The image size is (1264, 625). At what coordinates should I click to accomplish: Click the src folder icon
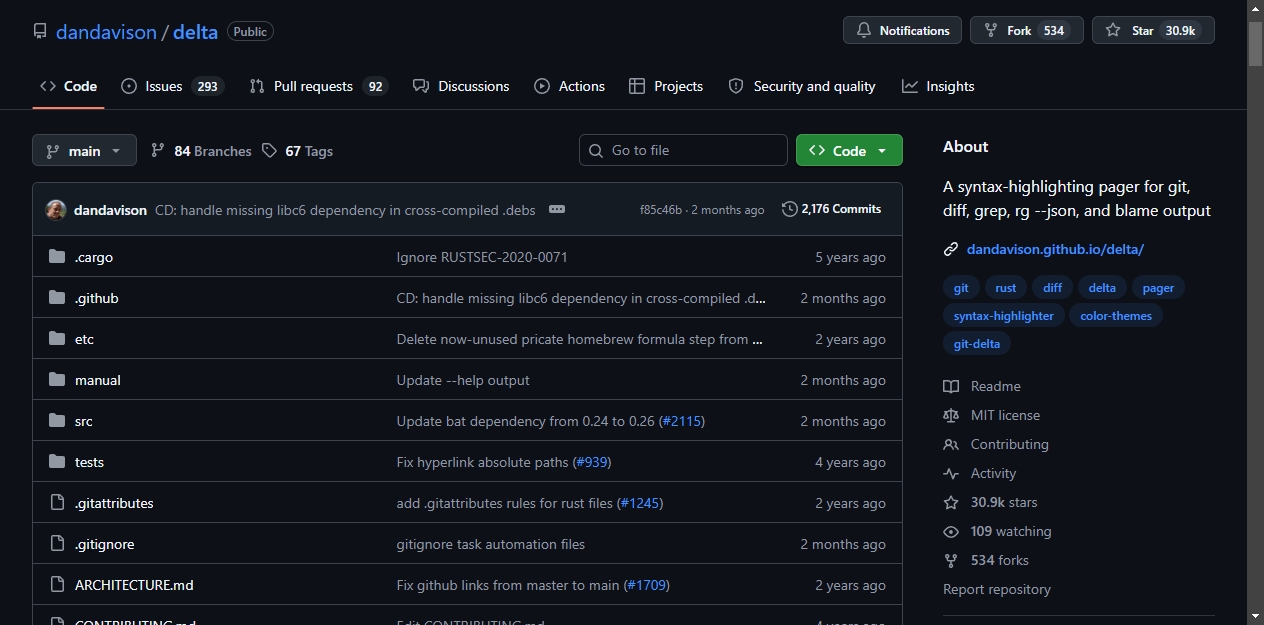57,421
